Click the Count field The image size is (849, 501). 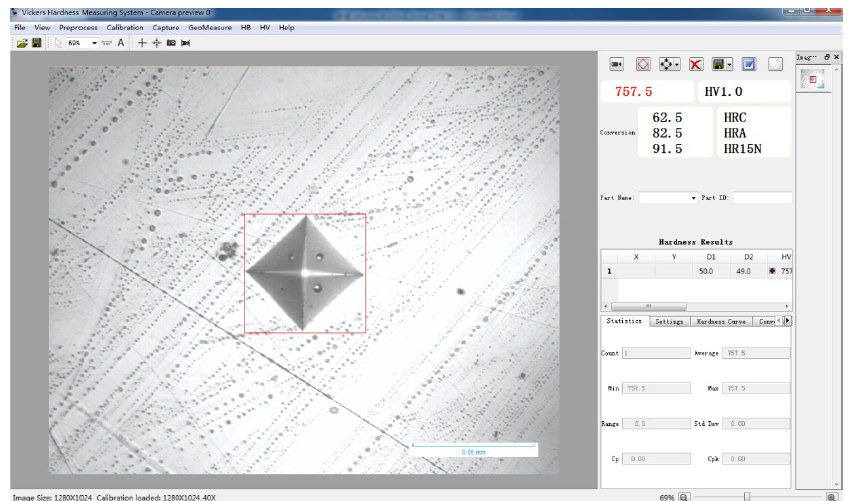656,353
